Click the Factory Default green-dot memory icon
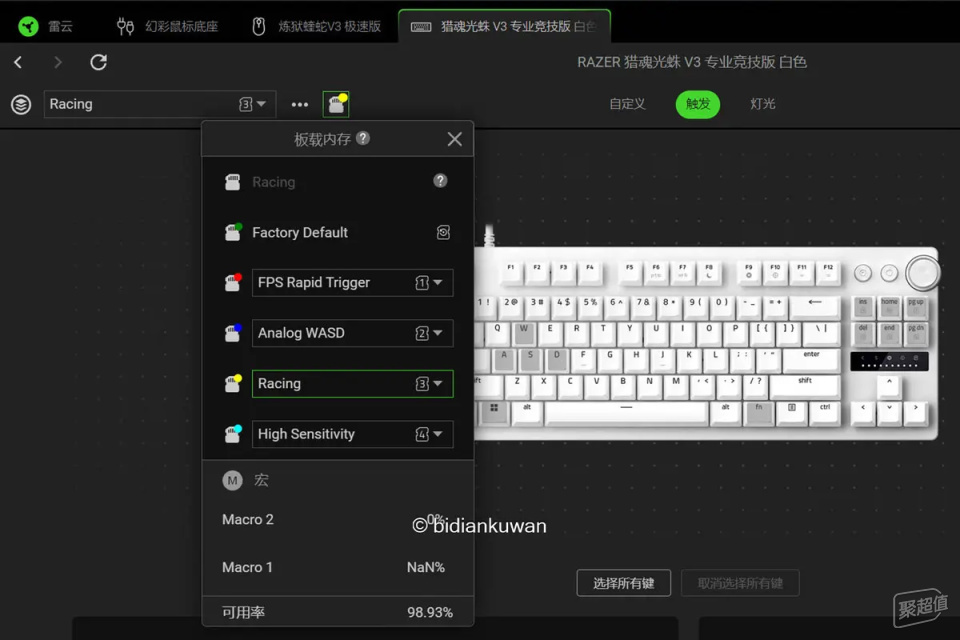960x640 pixels. point(233,232)
